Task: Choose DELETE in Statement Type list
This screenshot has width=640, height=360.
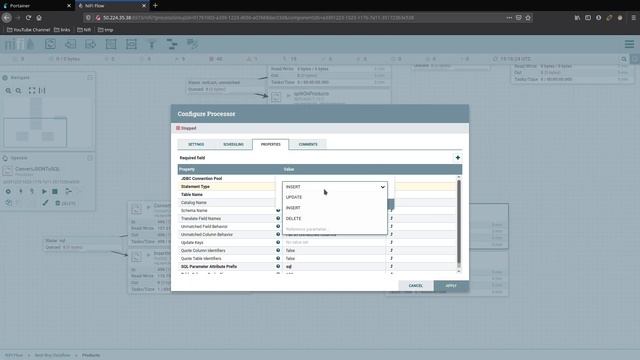Action: [x=334, y=218]
